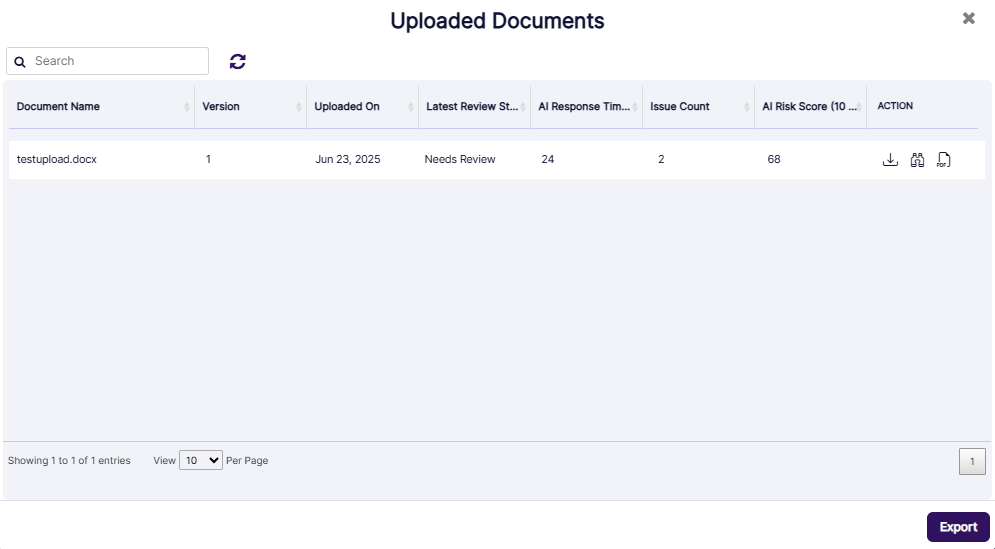This screenshot has height=549, width=995.
Task: Open review binoculars icon for testupload.docx
Action: tap(917, 160)
